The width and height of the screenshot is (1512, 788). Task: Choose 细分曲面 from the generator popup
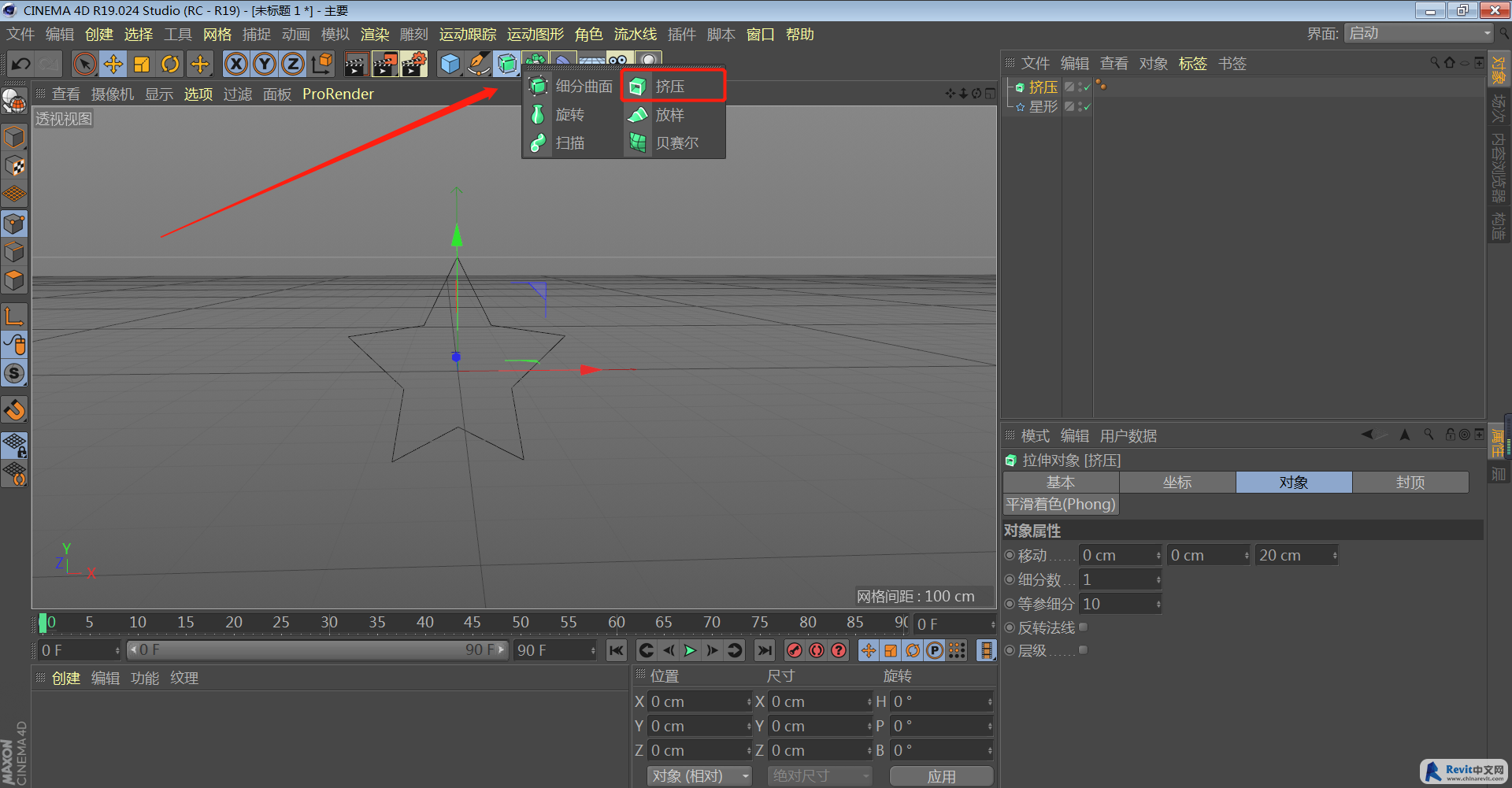(x=573, y=87)
